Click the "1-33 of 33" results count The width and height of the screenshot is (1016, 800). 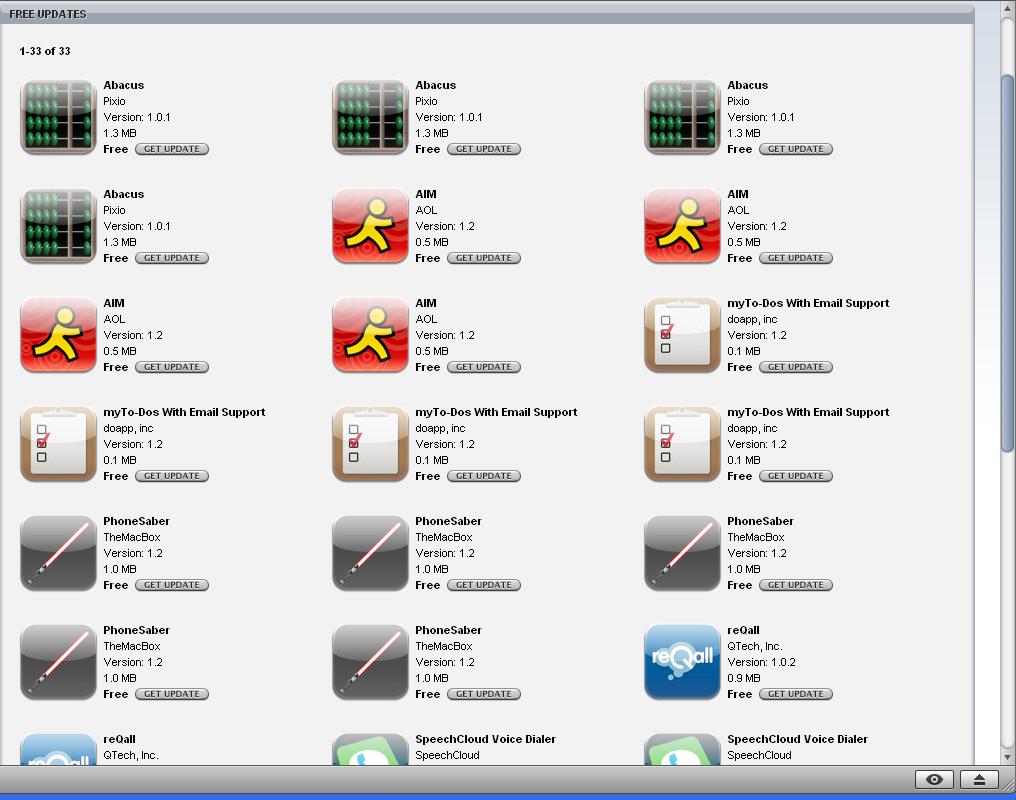click(x=45, y=51)
